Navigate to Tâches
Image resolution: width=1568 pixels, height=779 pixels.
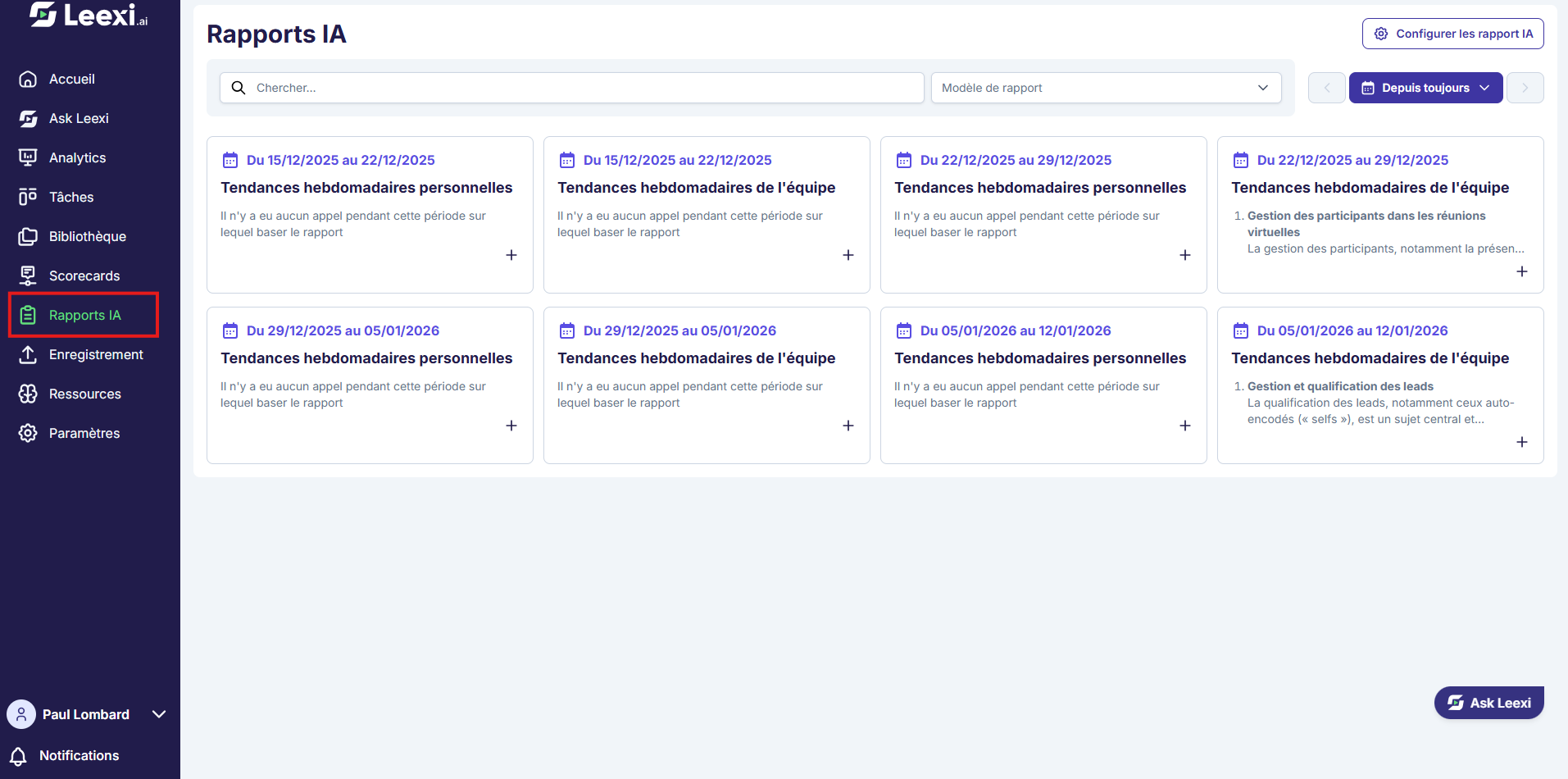coord(71,197)
